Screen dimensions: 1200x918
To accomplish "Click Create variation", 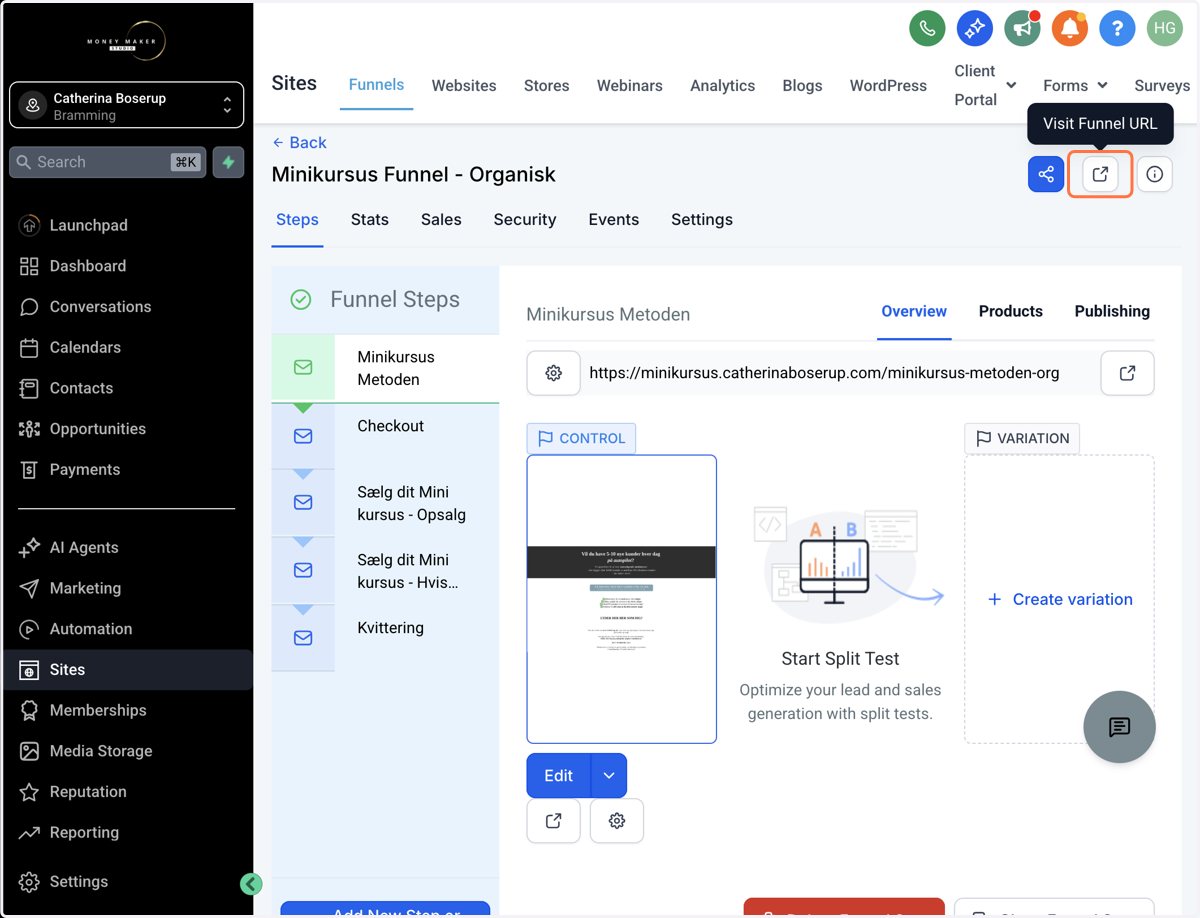I will 1060,599.
